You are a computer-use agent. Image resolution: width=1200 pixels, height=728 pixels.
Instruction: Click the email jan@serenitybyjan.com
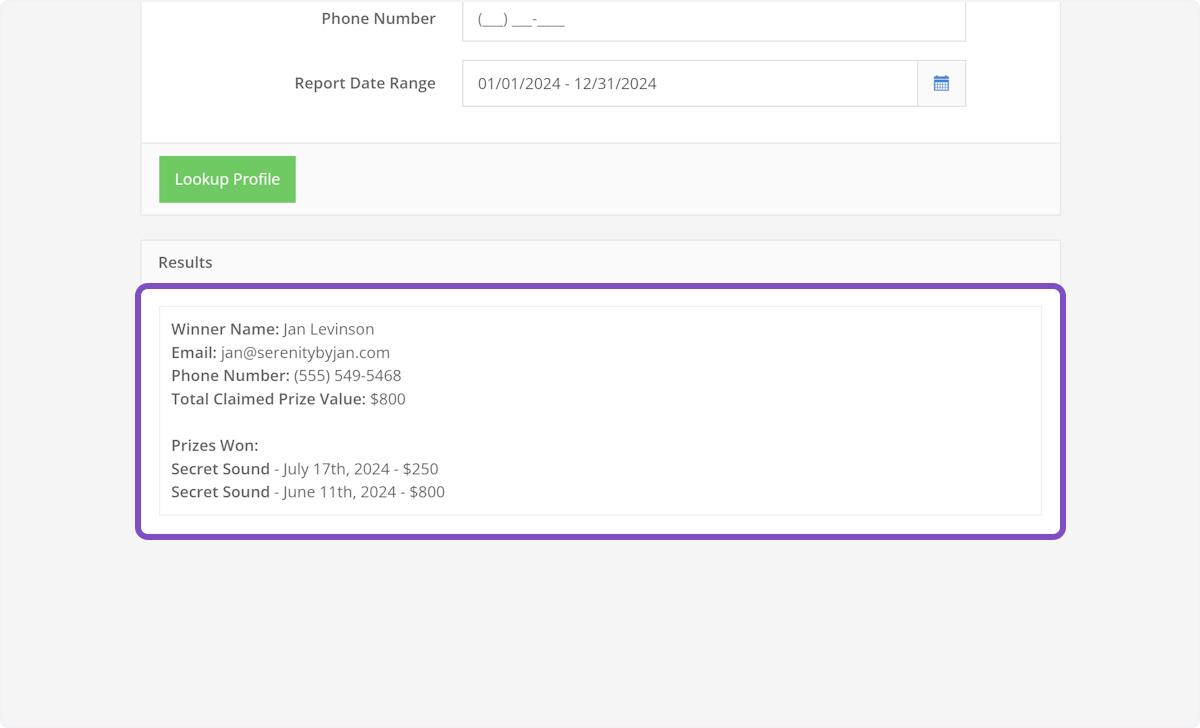coord(305,352)
